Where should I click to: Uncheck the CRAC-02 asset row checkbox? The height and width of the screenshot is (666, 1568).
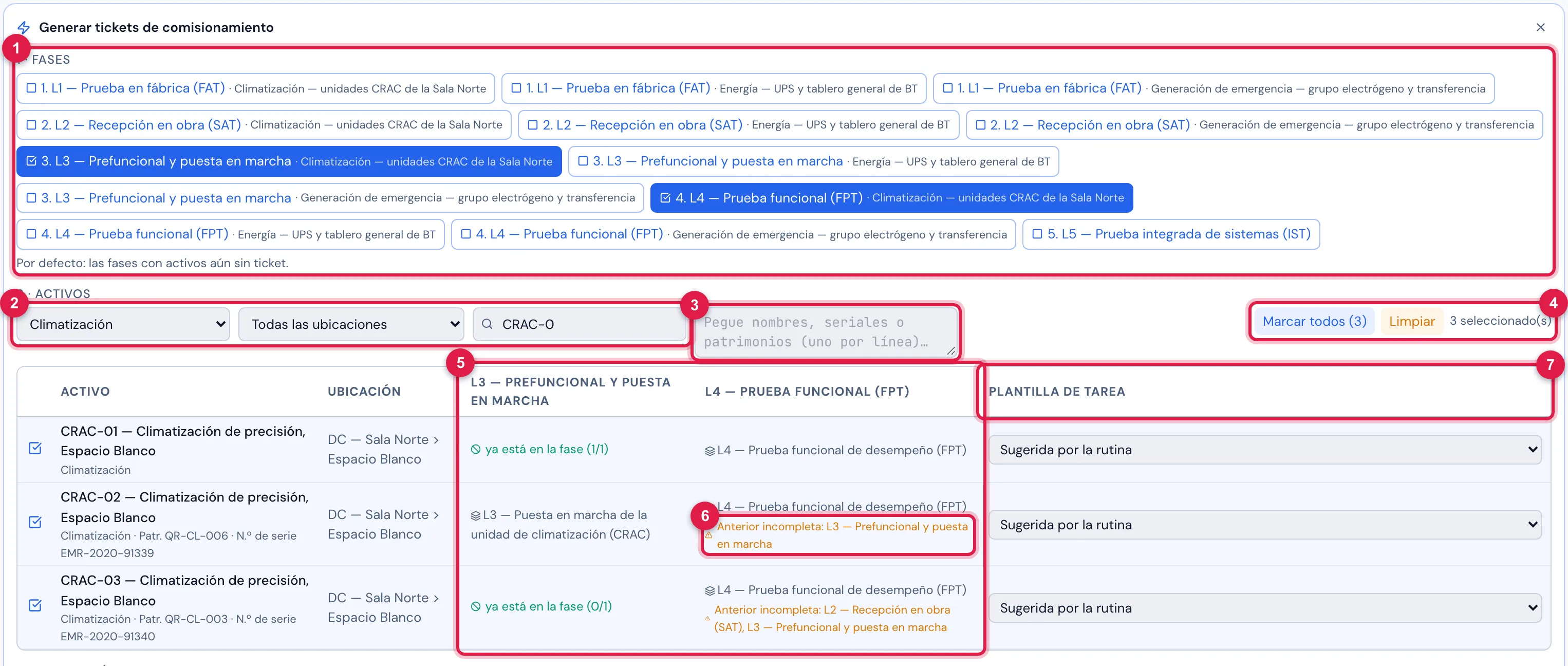pos(35,522)
